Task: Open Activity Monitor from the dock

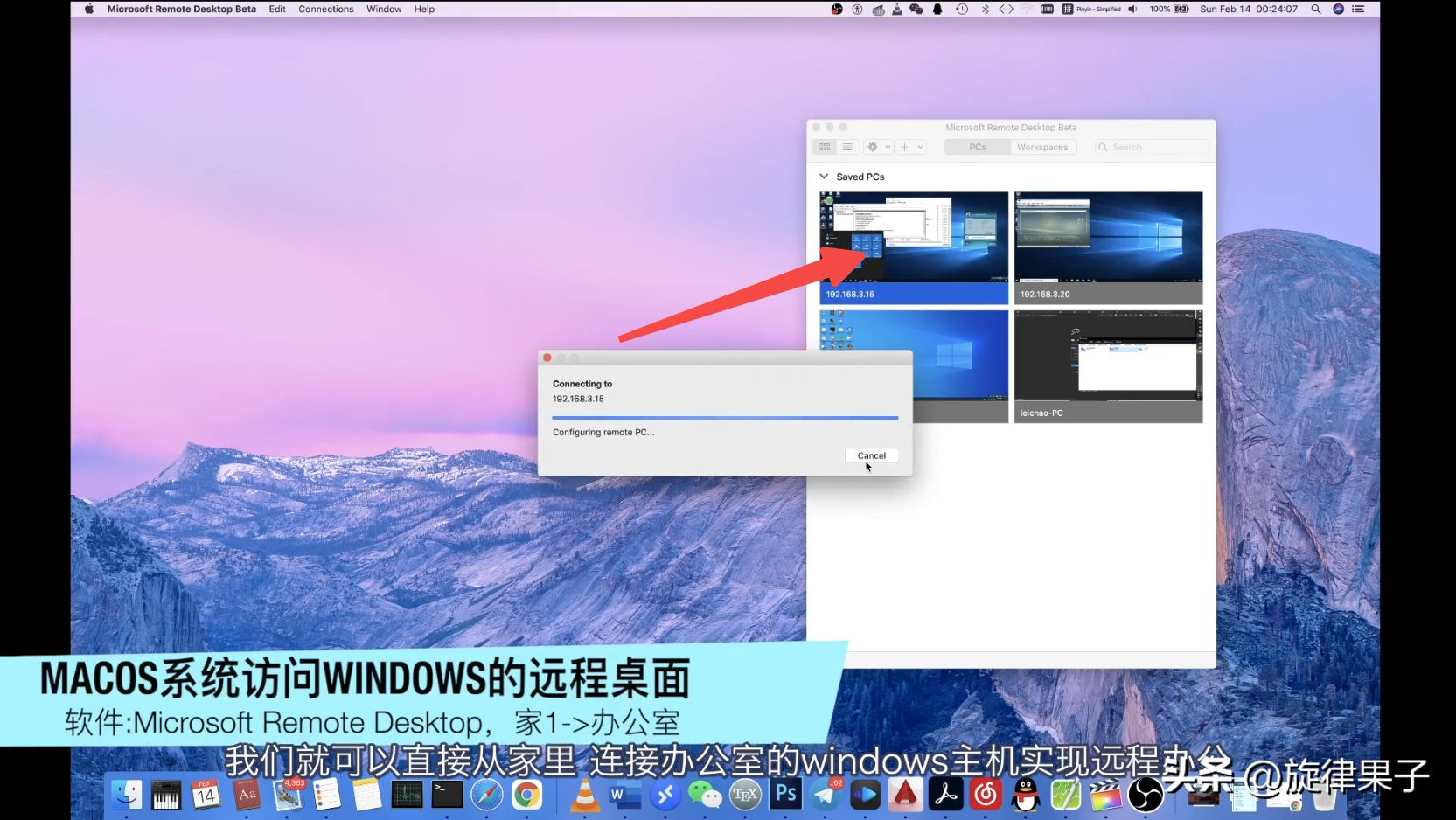Action: 408,794
